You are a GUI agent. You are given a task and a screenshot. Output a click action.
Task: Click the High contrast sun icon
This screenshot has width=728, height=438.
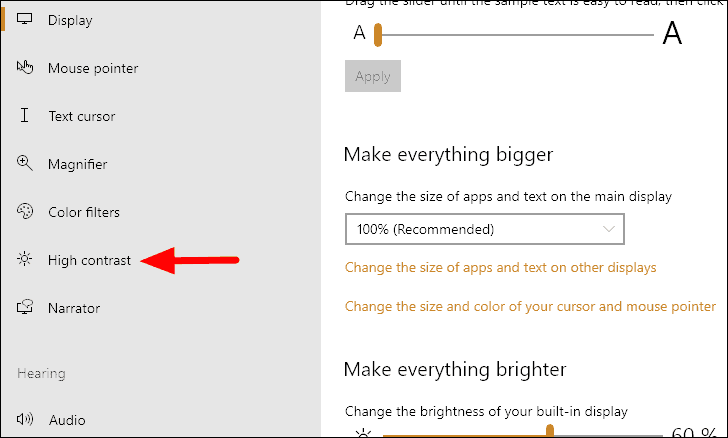click(25, 260)
